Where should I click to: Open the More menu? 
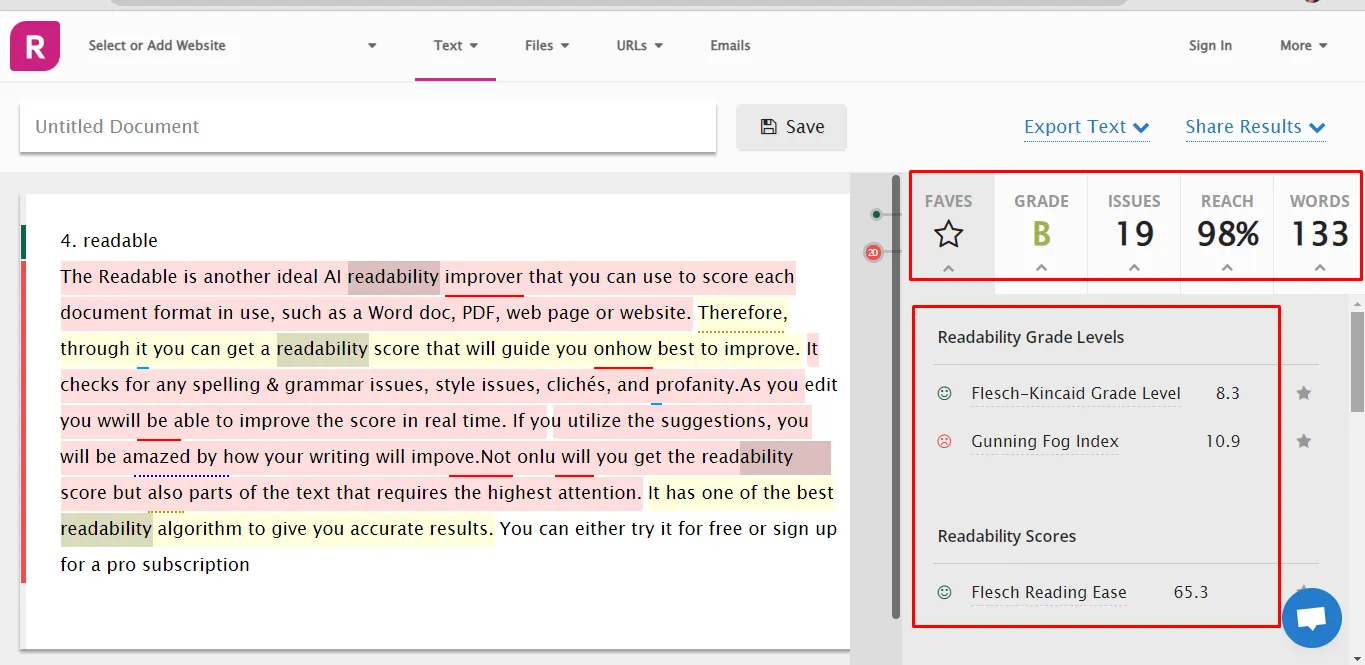(1304, 45)
